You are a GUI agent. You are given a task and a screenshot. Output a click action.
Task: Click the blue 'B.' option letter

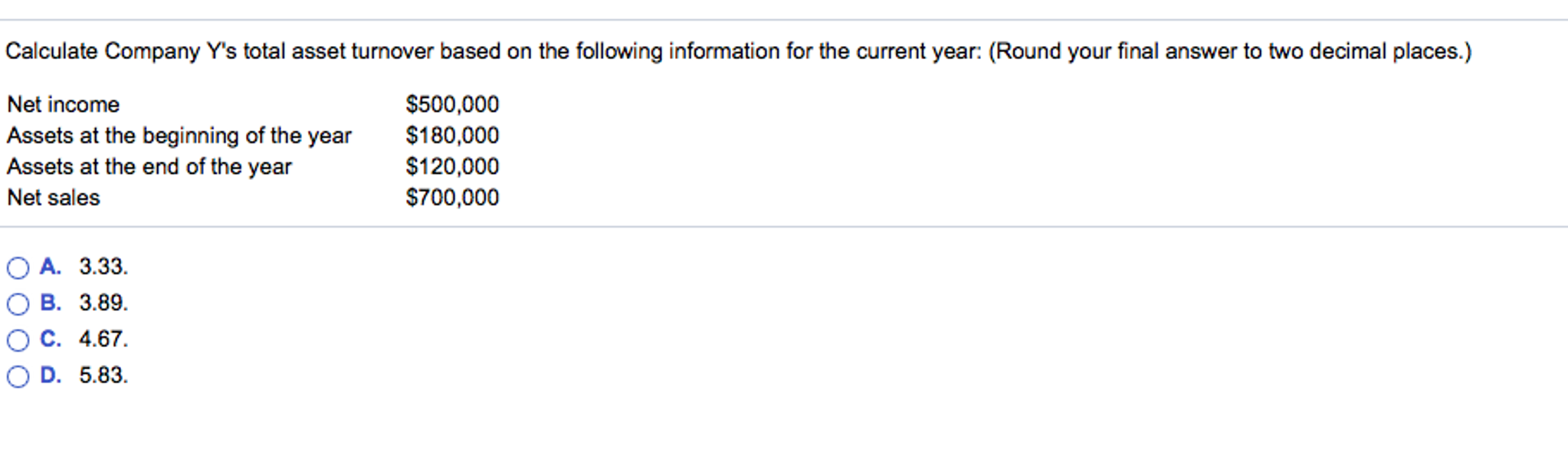pos(51,303)
